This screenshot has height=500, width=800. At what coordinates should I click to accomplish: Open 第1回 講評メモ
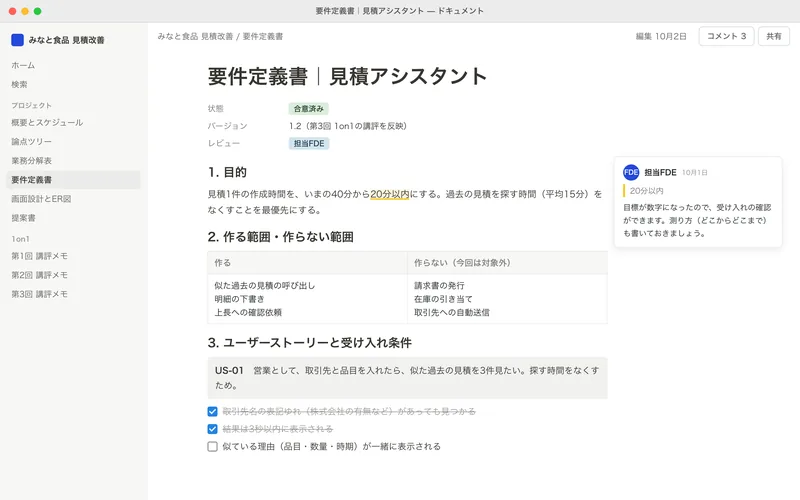click(x=73, y=256)
